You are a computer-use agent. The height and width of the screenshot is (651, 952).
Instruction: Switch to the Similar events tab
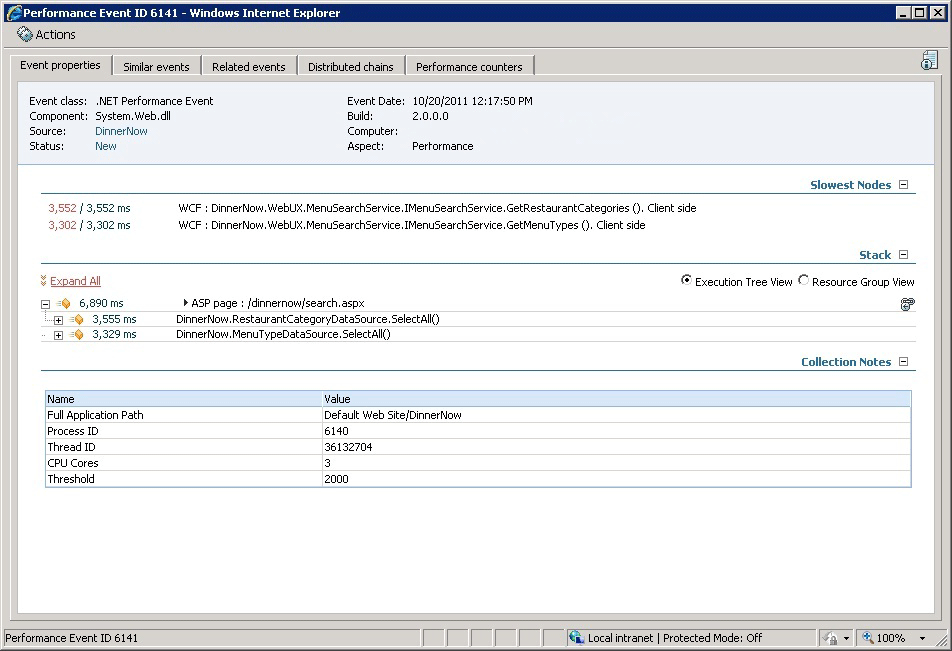(156, 67)
